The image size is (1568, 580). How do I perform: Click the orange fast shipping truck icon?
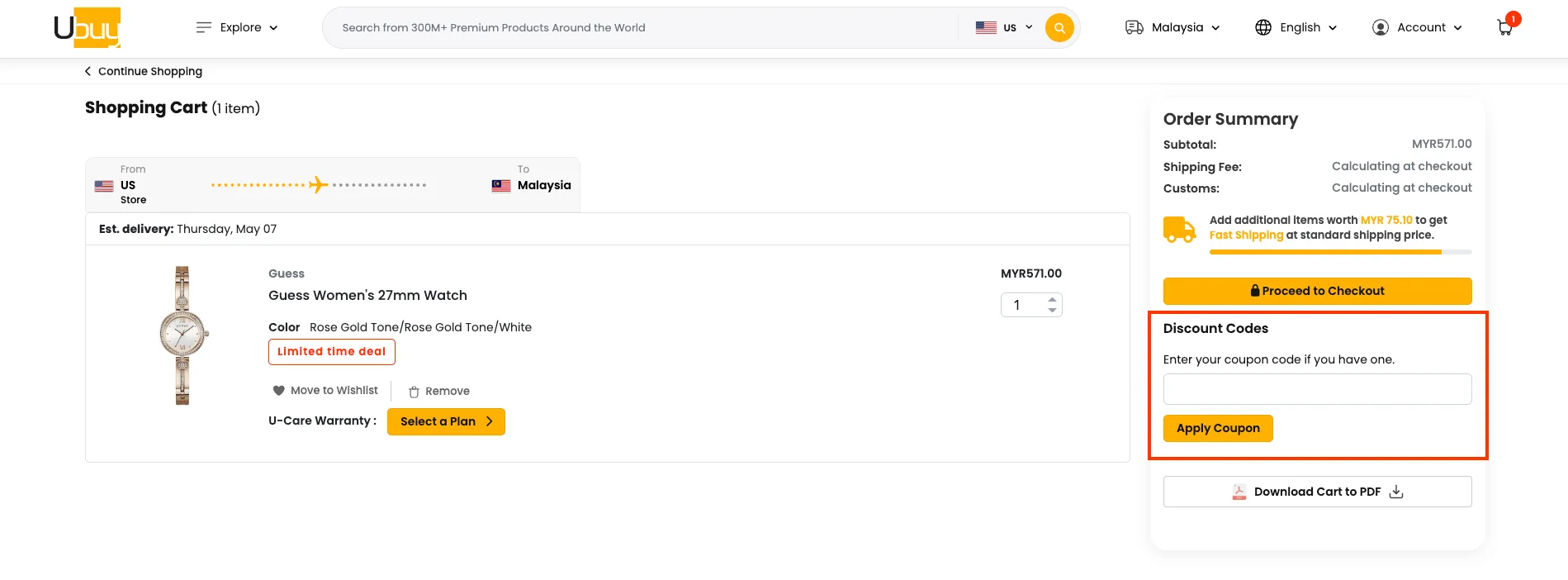(1179, 230)
